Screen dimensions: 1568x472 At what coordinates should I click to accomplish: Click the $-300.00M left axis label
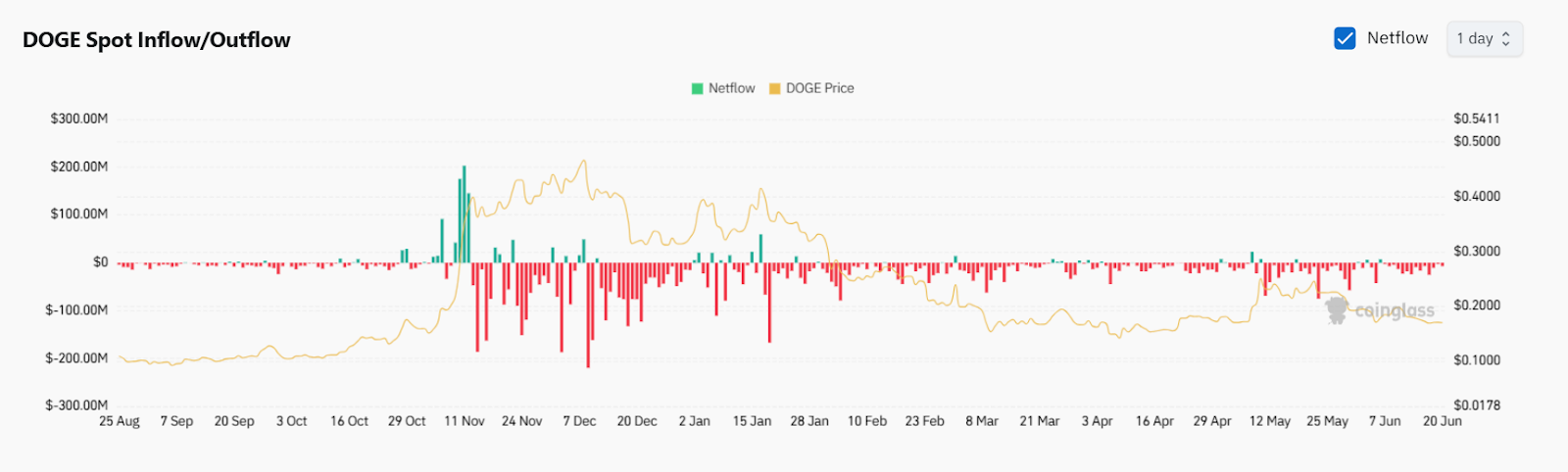77,405
